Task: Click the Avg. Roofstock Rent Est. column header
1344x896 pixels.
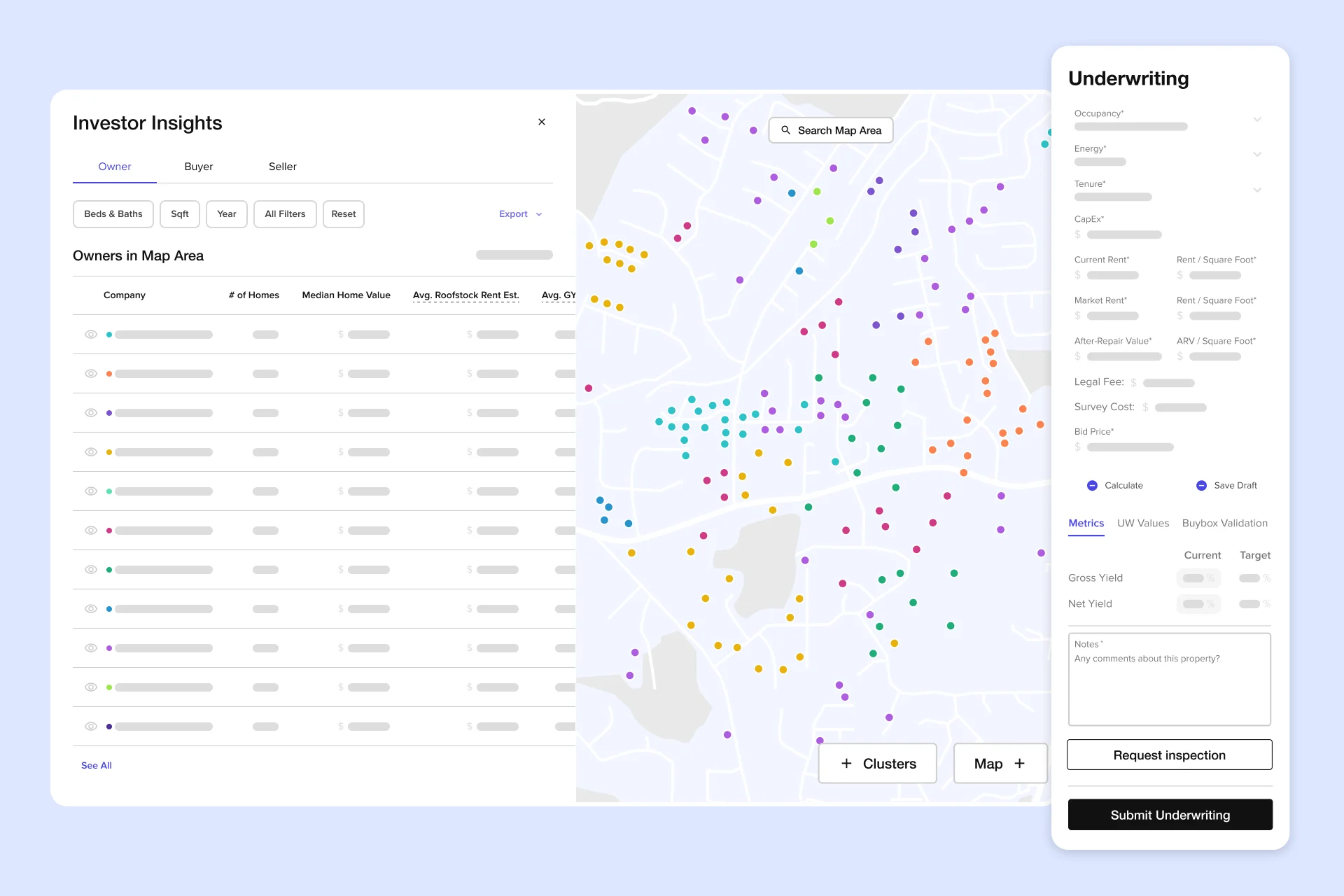Action: [x=466, y=295]
